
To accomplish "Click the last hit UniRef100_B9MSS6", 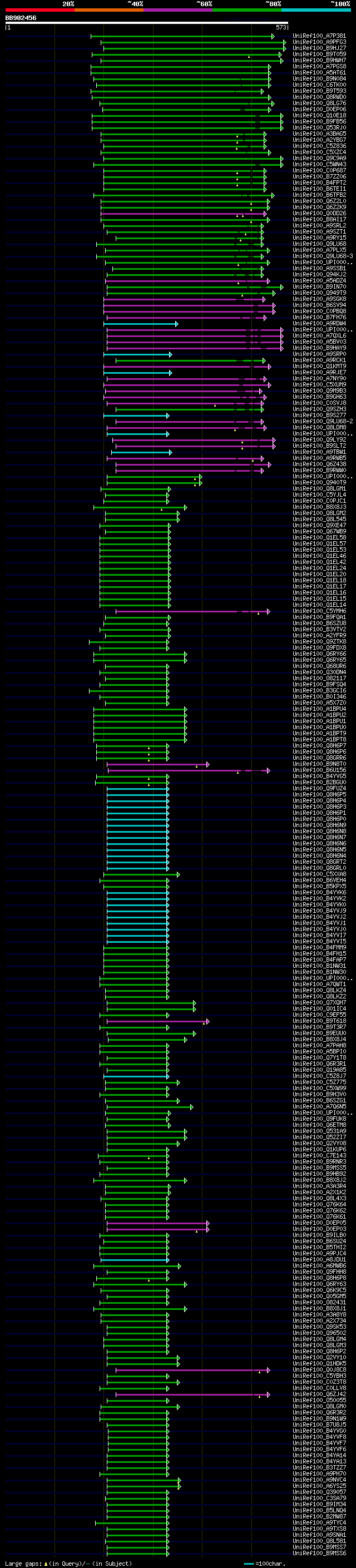I will pyautogui.click(x=319, y=1554).
